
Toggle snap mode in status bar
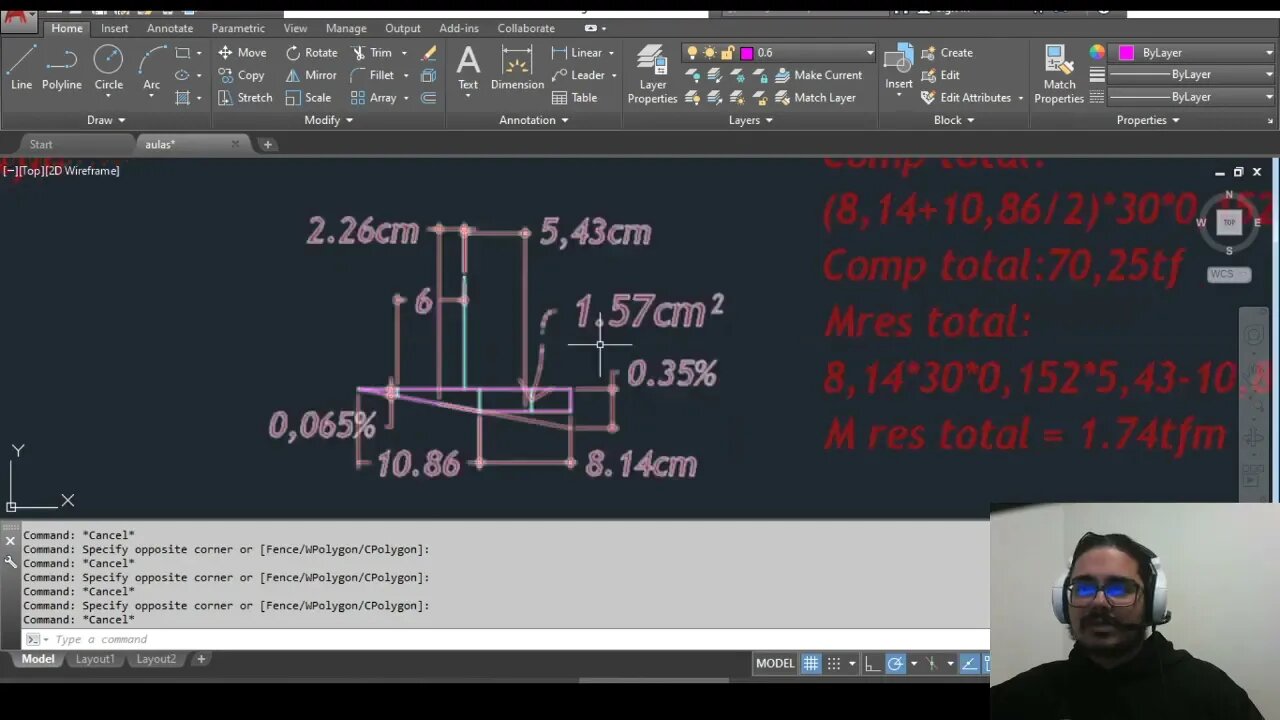pos(834,663)
